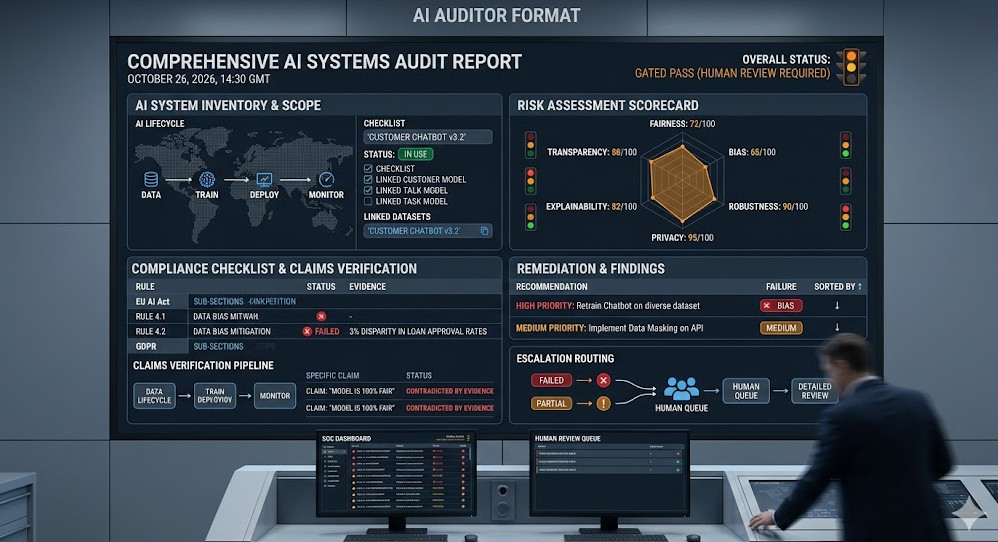The width and height of the screenshot is (998, 542).
Task: Click the X icon inside the BIAS badge
Action: point(767,305)
